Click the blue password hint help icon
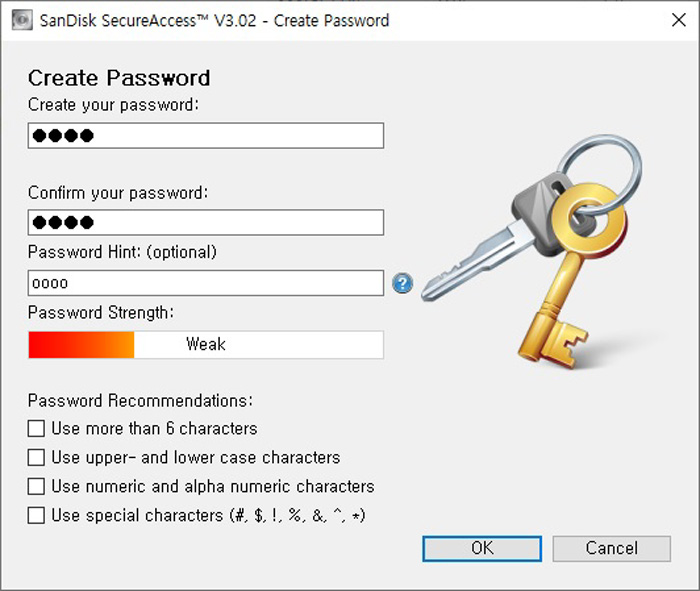This screenshot has height=591, width=700. (402, 283)
